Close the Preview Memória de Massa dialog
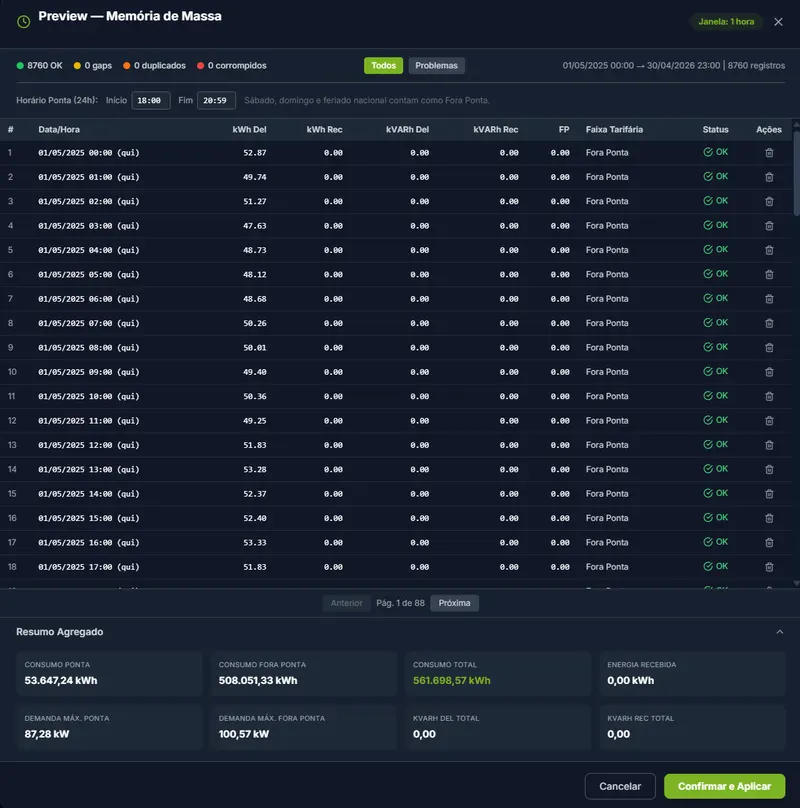Viewport: 800px width, 808px height. pyautogui.click(x=778, y=22)
